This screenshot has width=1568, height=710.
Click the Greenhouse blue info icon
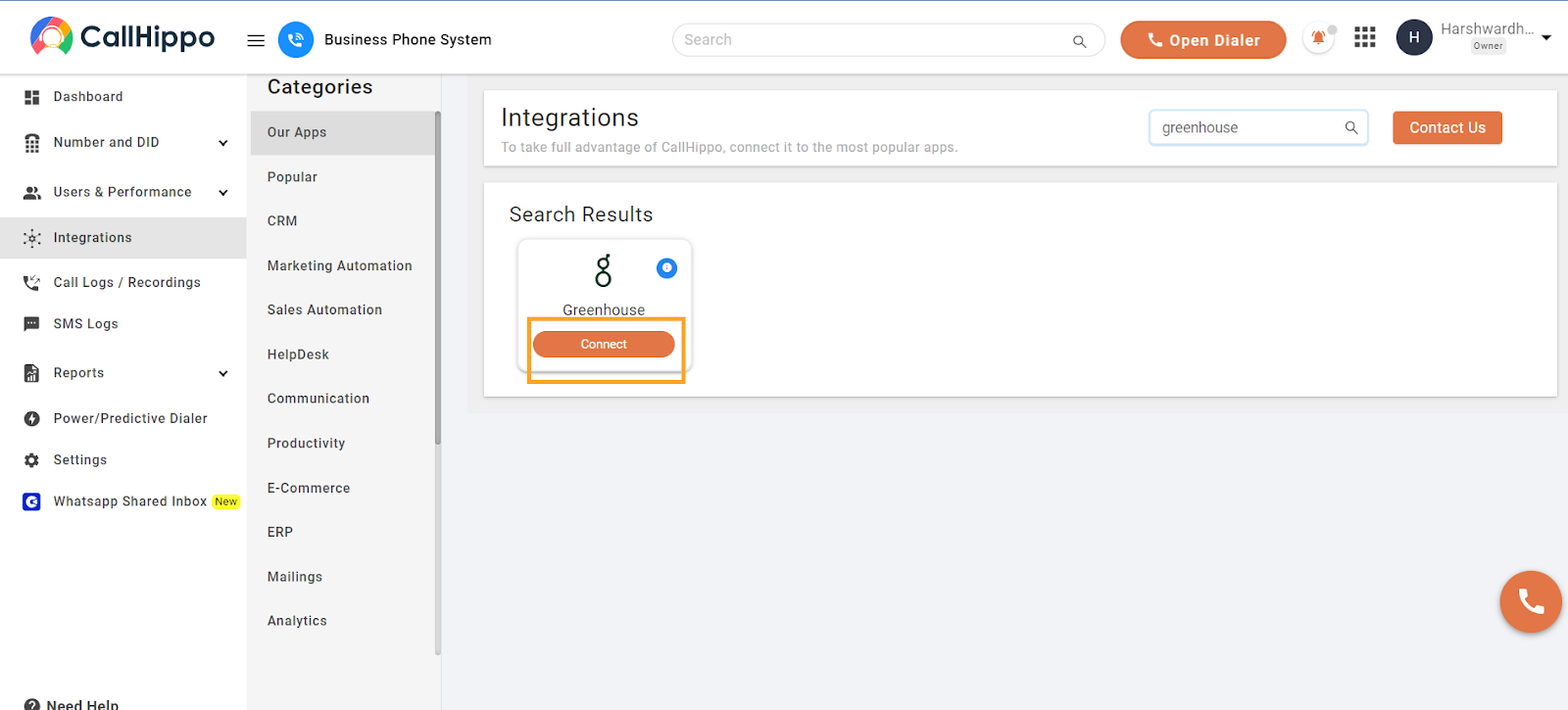[666, 267]
